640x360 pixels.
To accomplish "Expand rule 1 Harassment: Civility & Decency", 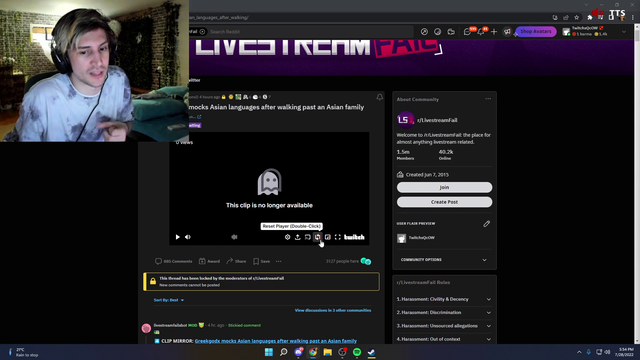I will pos(444,299).
